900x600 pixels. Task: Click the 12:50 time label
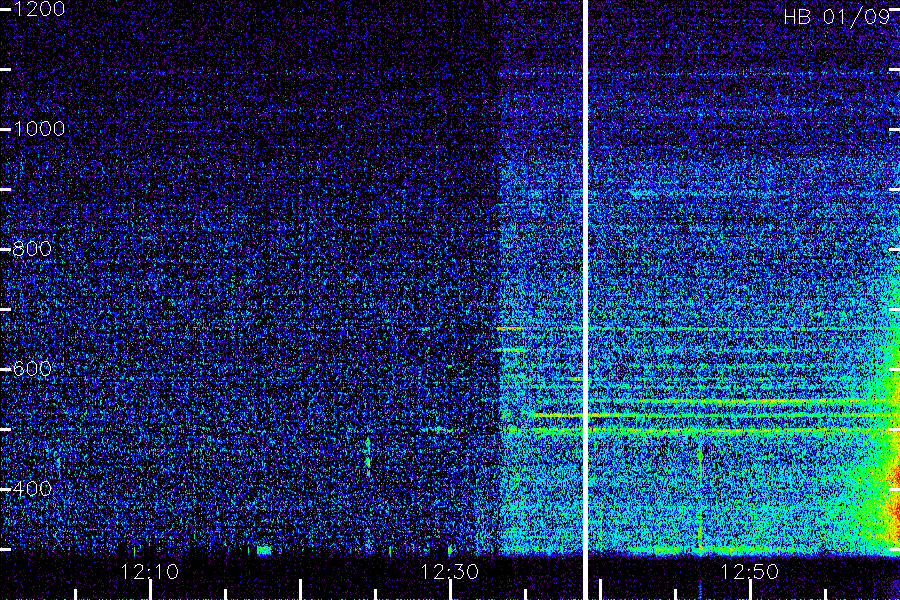tap(750, 571)
